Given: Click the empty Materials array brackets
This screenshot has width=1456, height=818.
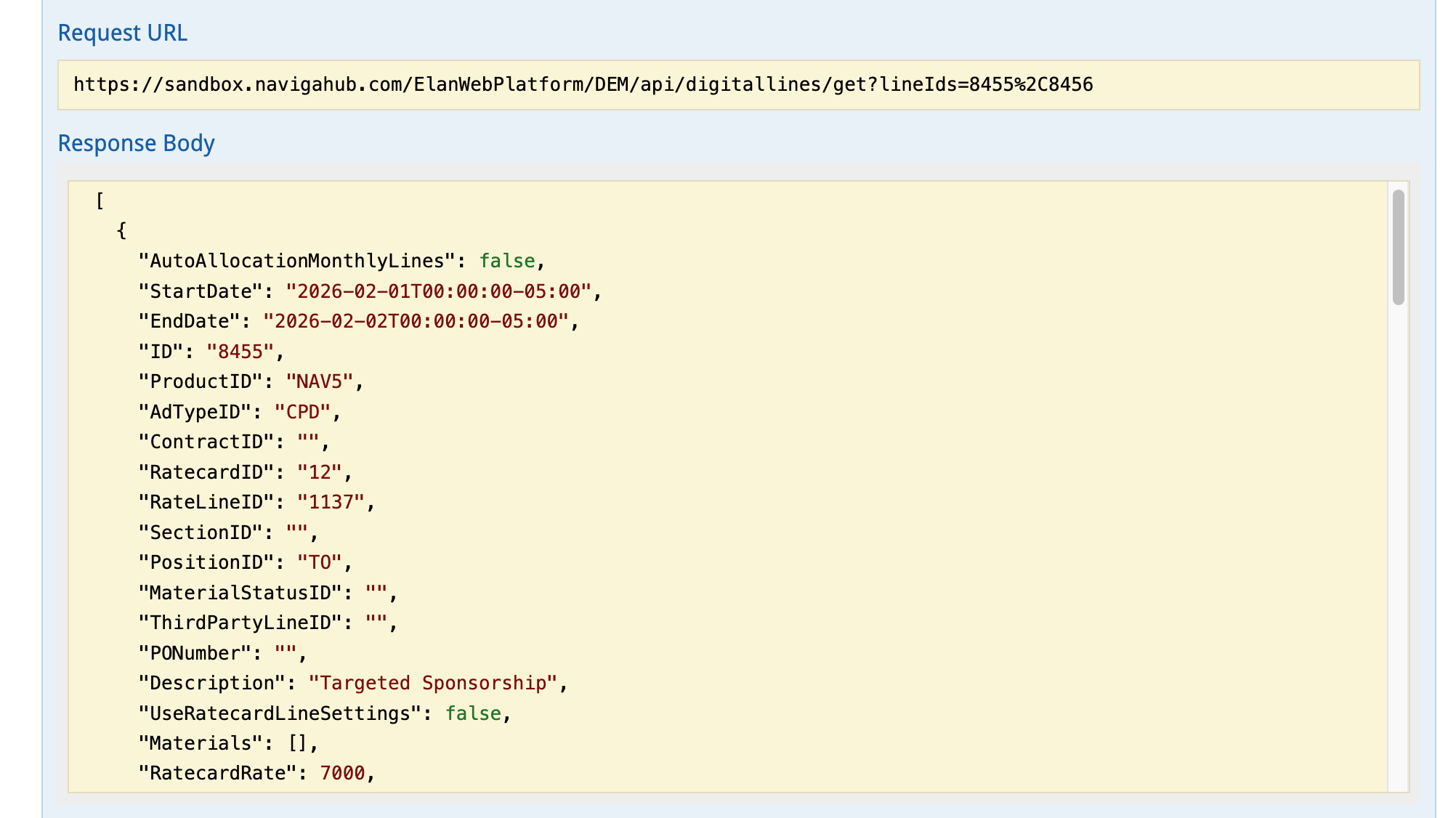Looking at the screenshot, I should click(298, 744).
